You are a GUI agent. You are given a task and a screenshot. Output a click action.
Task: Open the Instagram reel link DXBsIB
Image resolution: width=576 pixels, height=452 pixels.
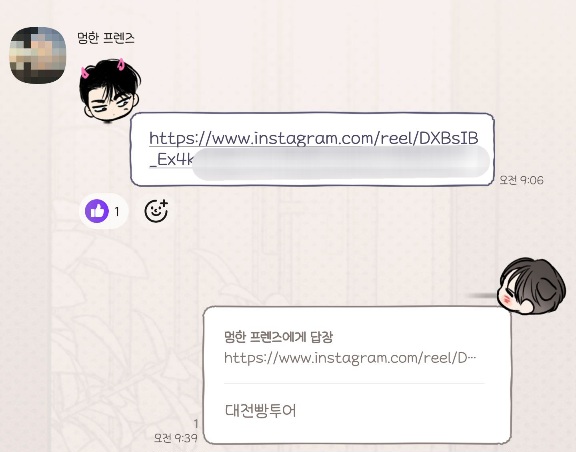[314, 139]
